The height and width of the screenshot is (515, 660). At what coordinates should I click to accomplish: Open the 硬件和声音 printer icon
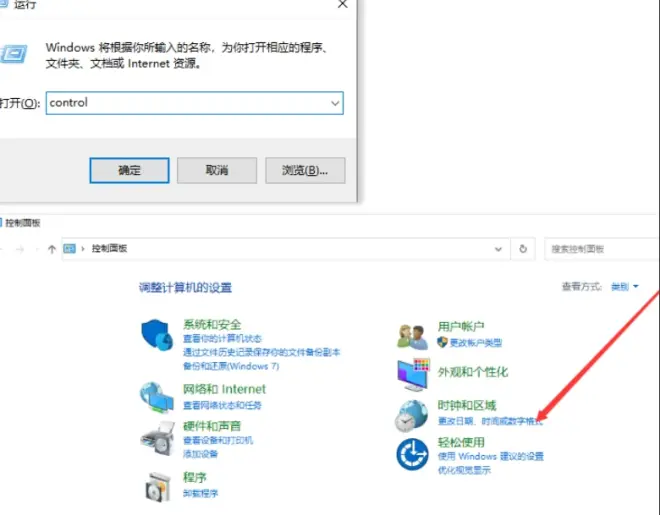click(157, 436)
